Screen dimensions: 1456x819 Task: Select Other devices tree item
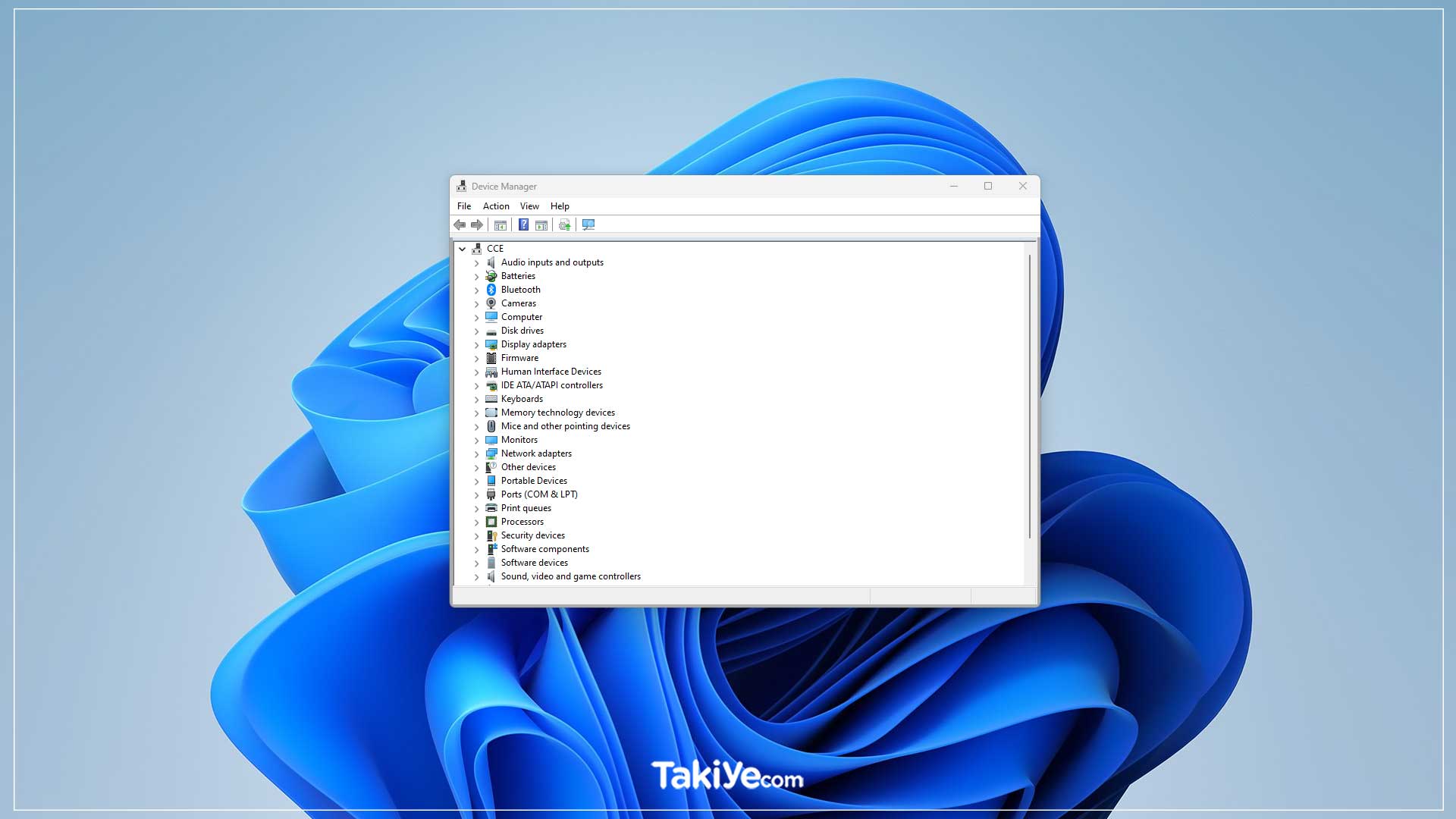pos(528,467)
